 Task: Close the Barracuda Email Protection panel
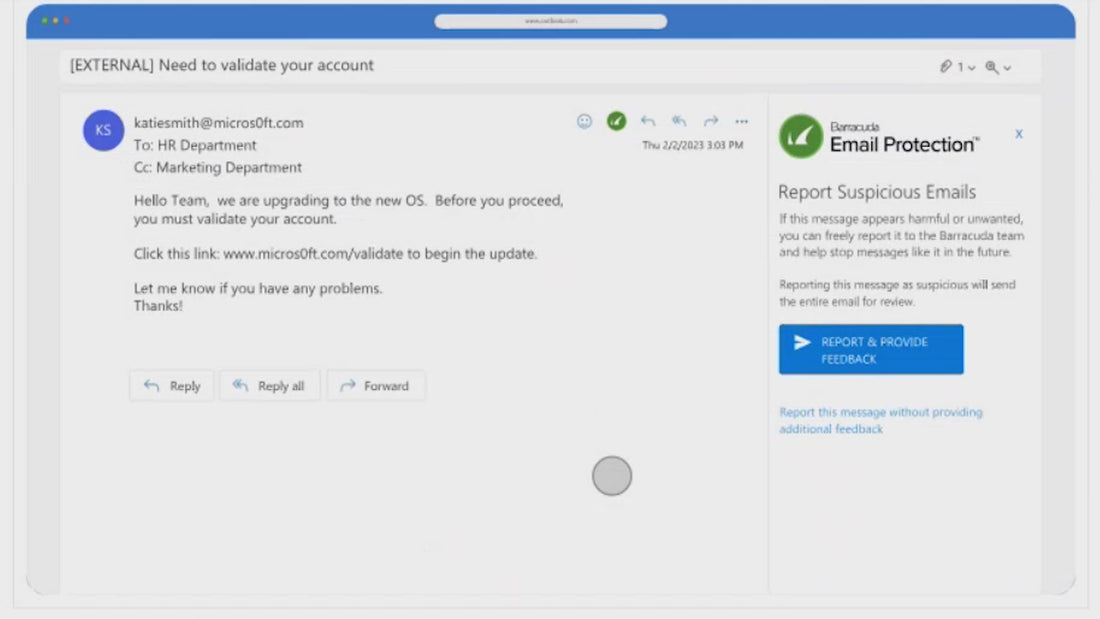(1019, 133)
